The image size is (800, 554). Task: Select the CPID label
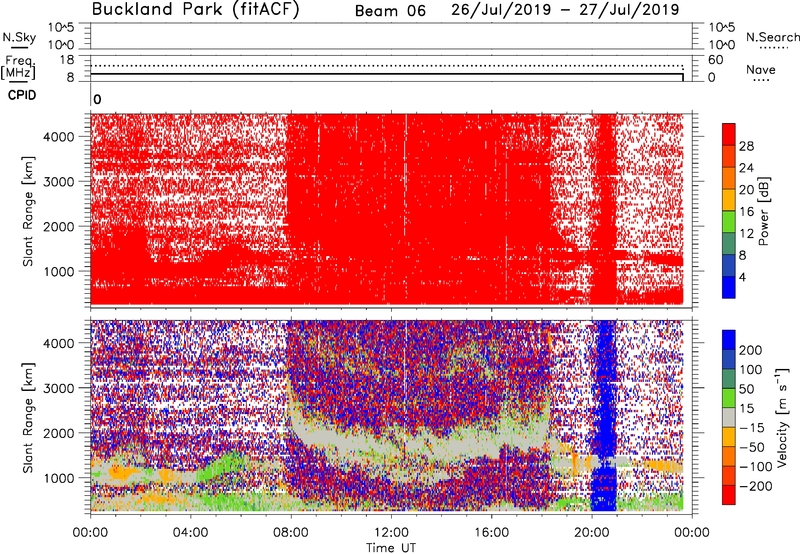point(22,95)
